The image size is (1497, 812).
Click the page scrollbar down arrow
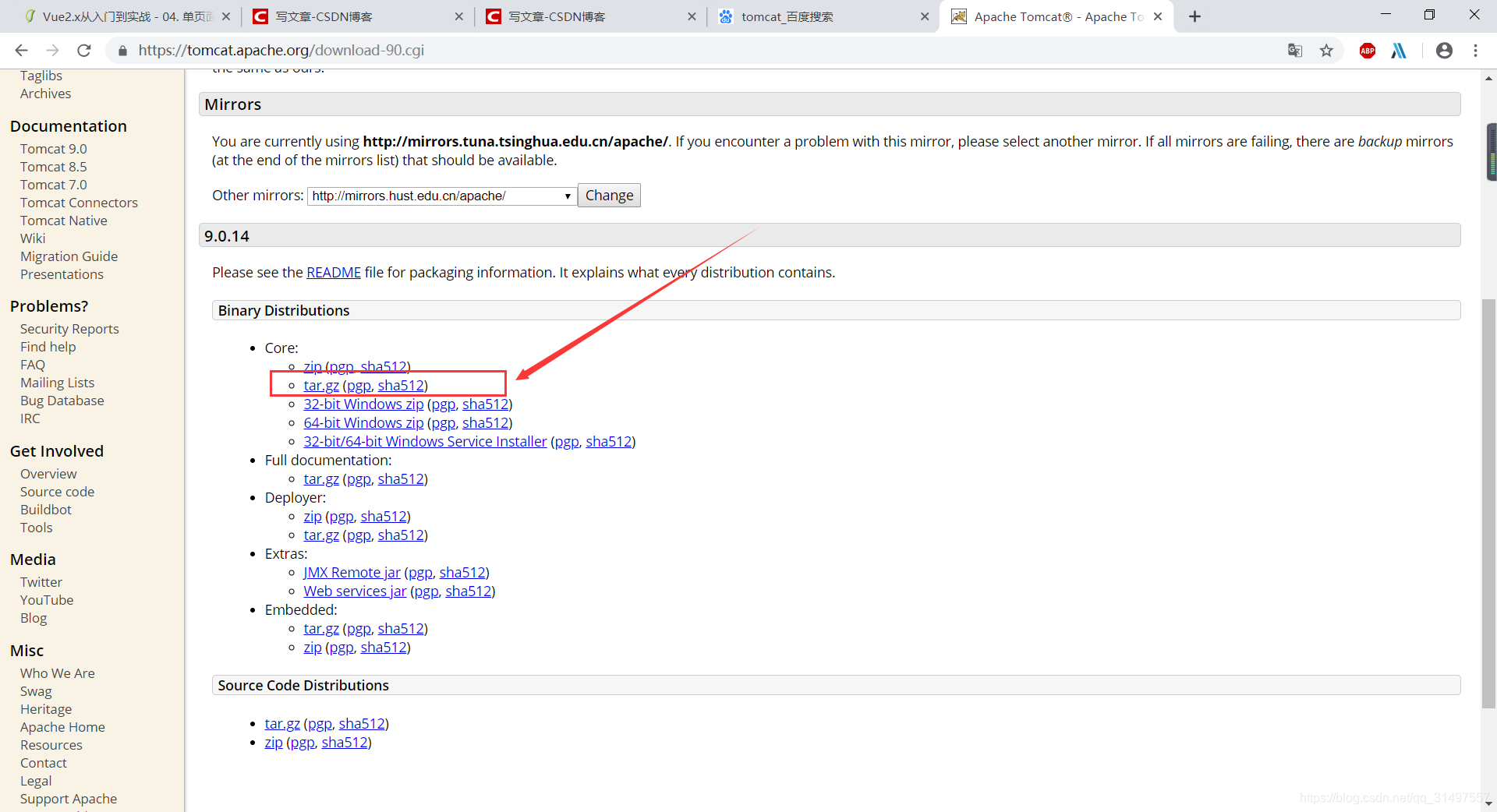click(1488, 803)
